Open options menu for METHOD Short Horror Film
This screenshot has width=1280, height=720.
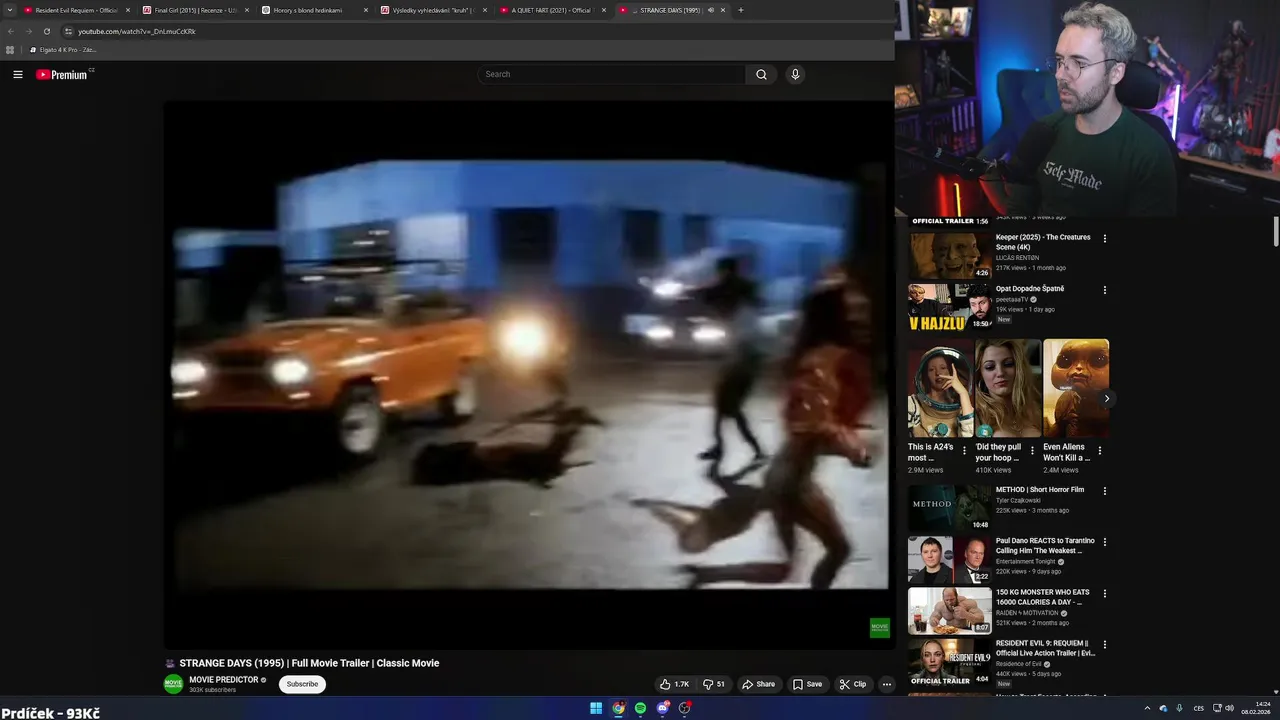[x=1105, y=491]
